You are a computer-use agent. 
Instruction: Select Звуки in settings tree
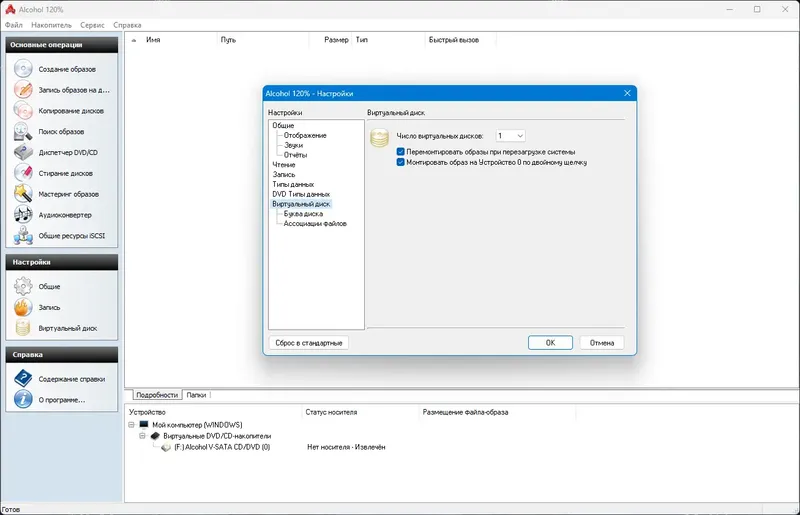(x=293, y=145)
